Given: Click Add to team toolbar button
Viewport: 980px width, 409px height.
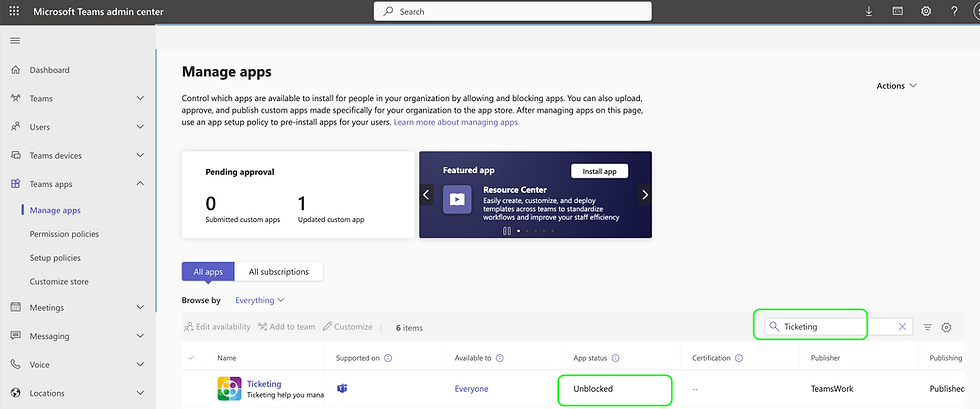Looking at the screenshot, I should pos(287,327).
